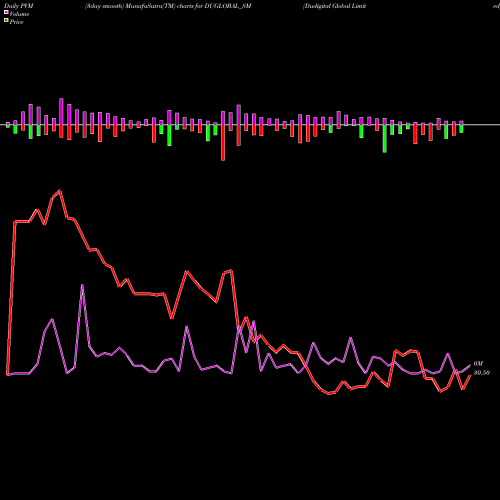Click the 'Dudigital Global Limit' company name
Viewport: 500px width, 500px height.
[335, 6]
